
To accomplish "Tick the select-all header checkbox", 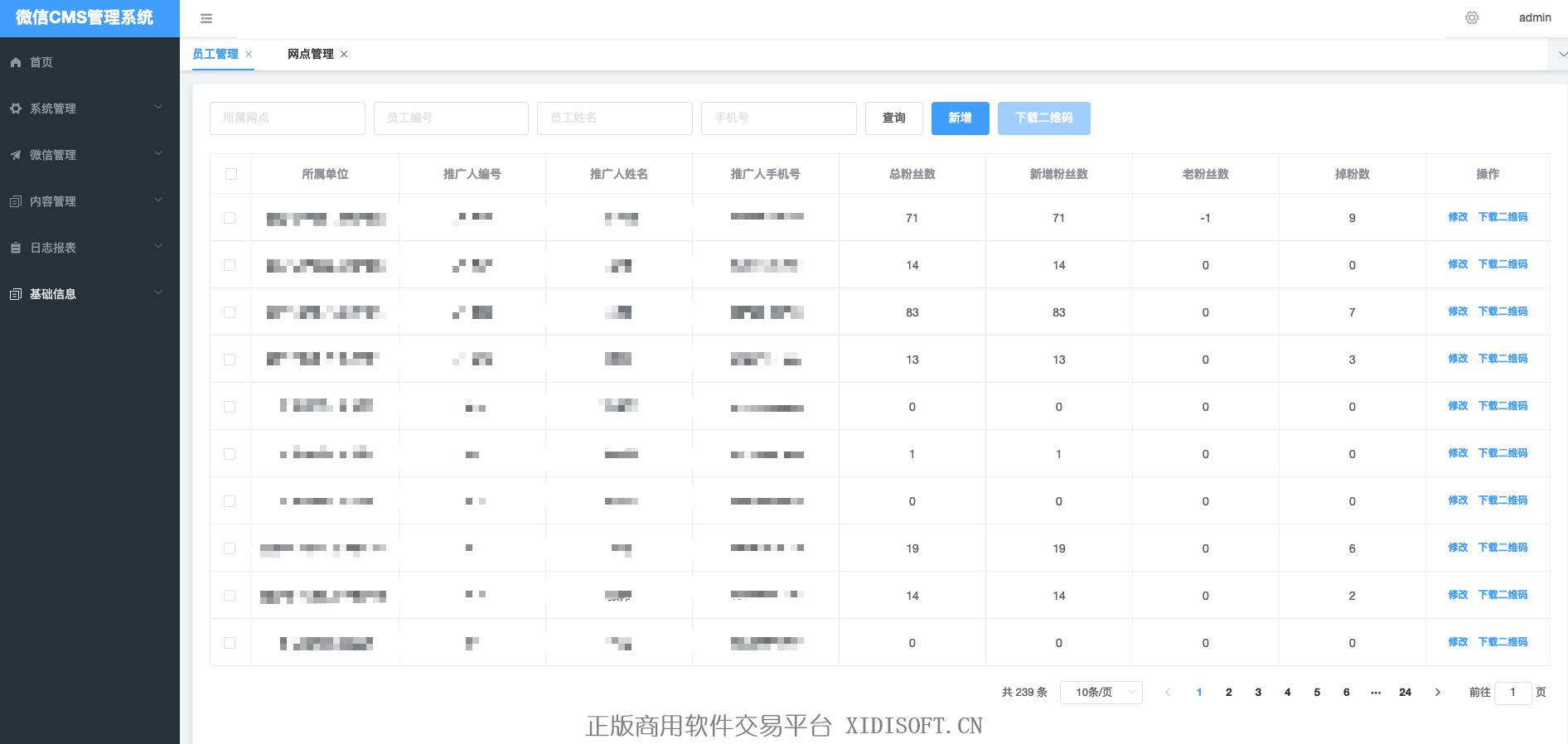I will coord(231,174).
